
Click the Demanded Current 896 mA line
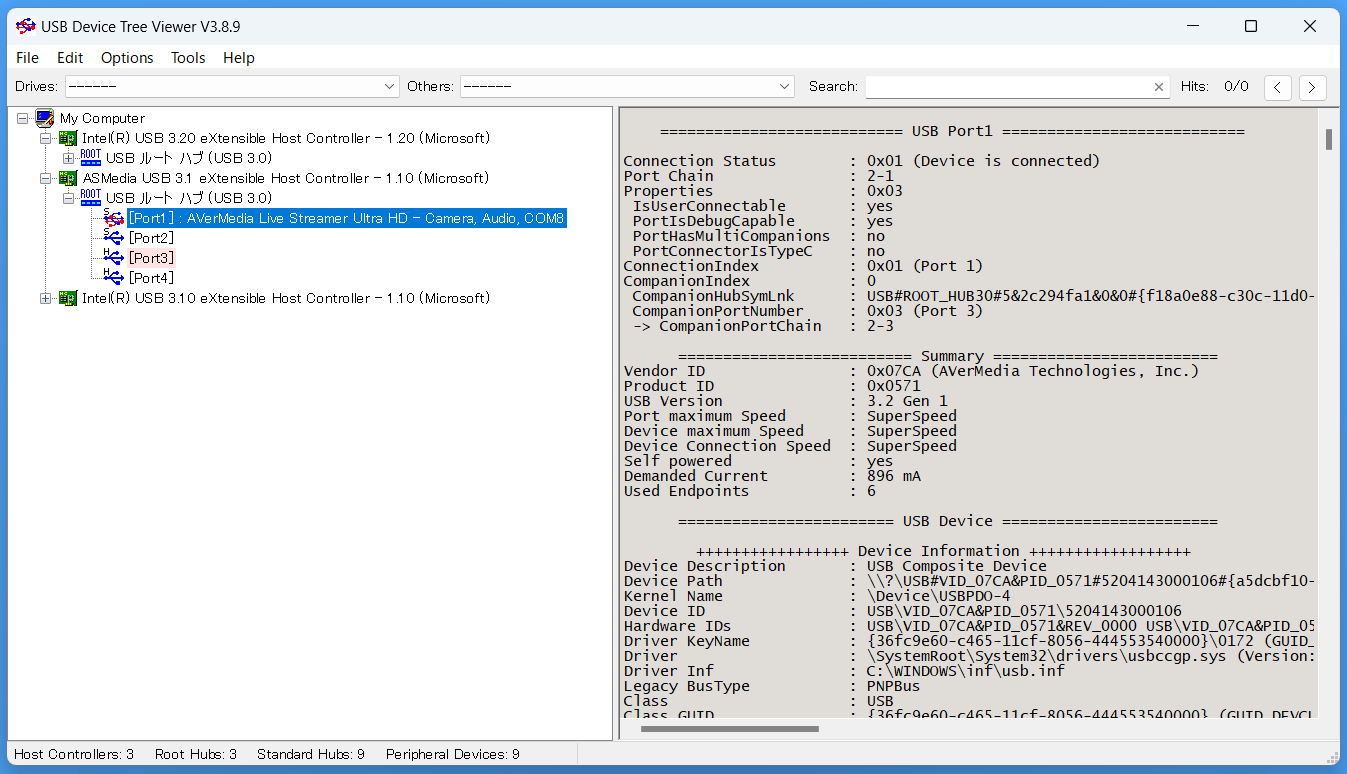tap(772, 476)
